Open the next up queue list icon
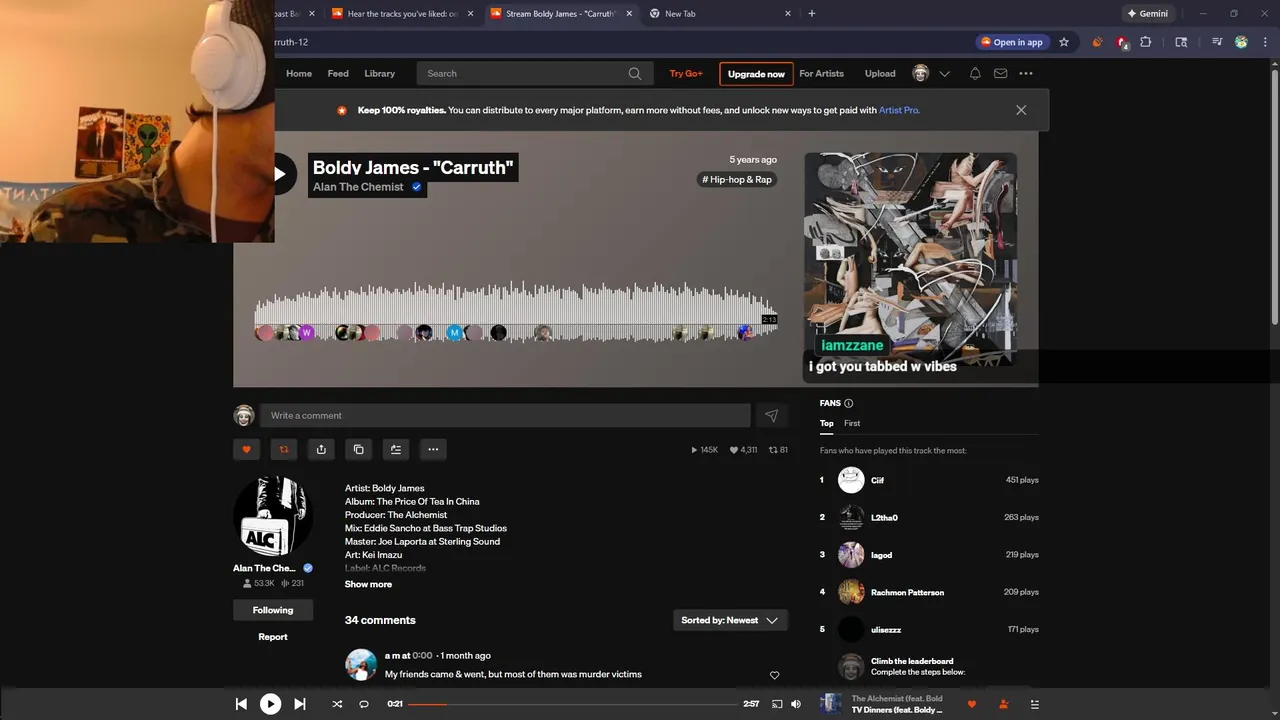The height and width of the screenshot is (720, 1280). pos(1034,704)
